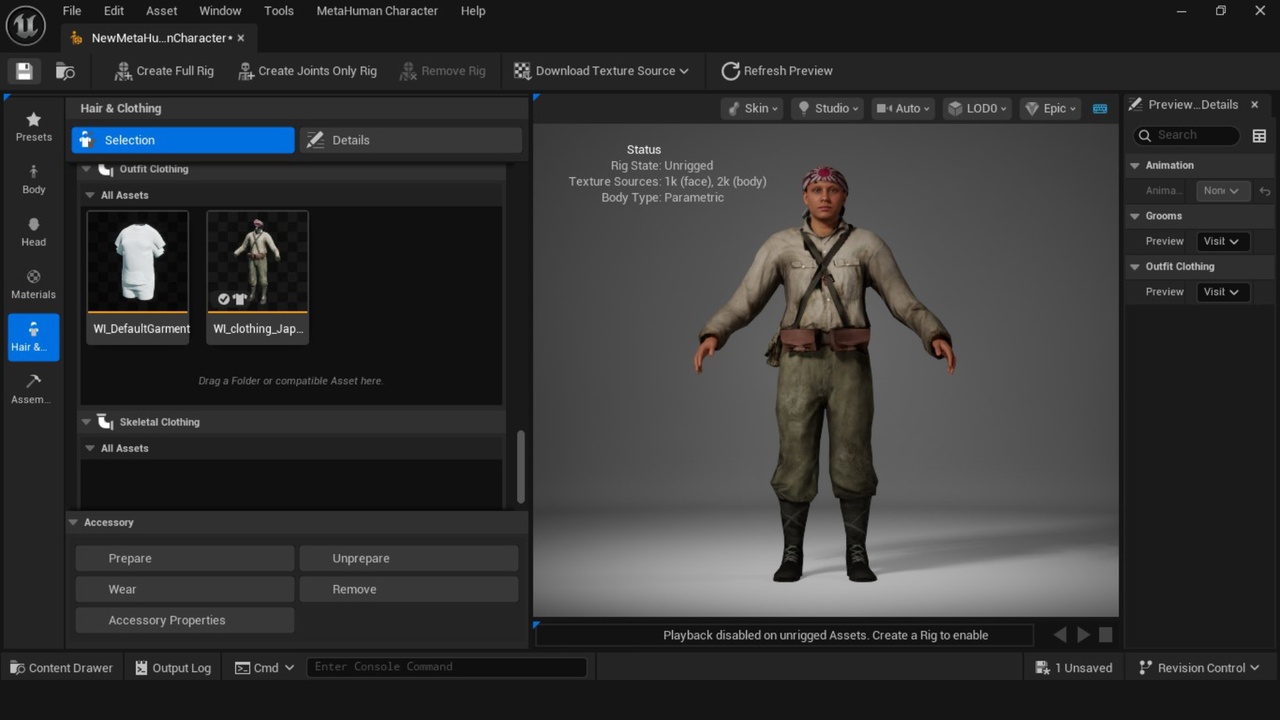This screenshot has height=720, width=1280.
Task: Open the Output Log
Action: pyautogui.click(x=173, y=668)
